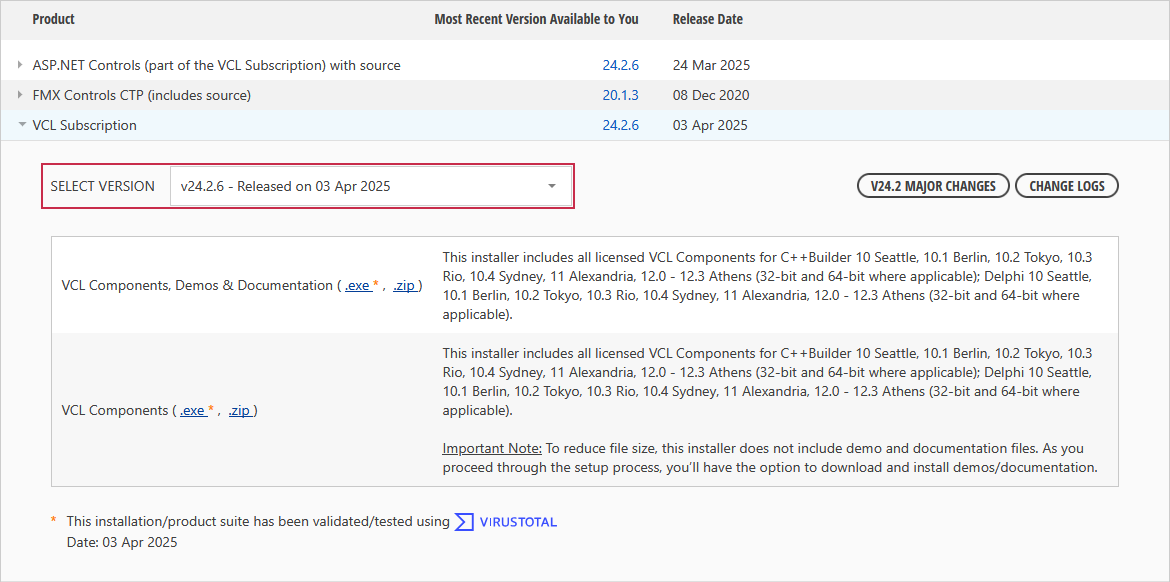Click Most Recent Version Available column header

536,19
